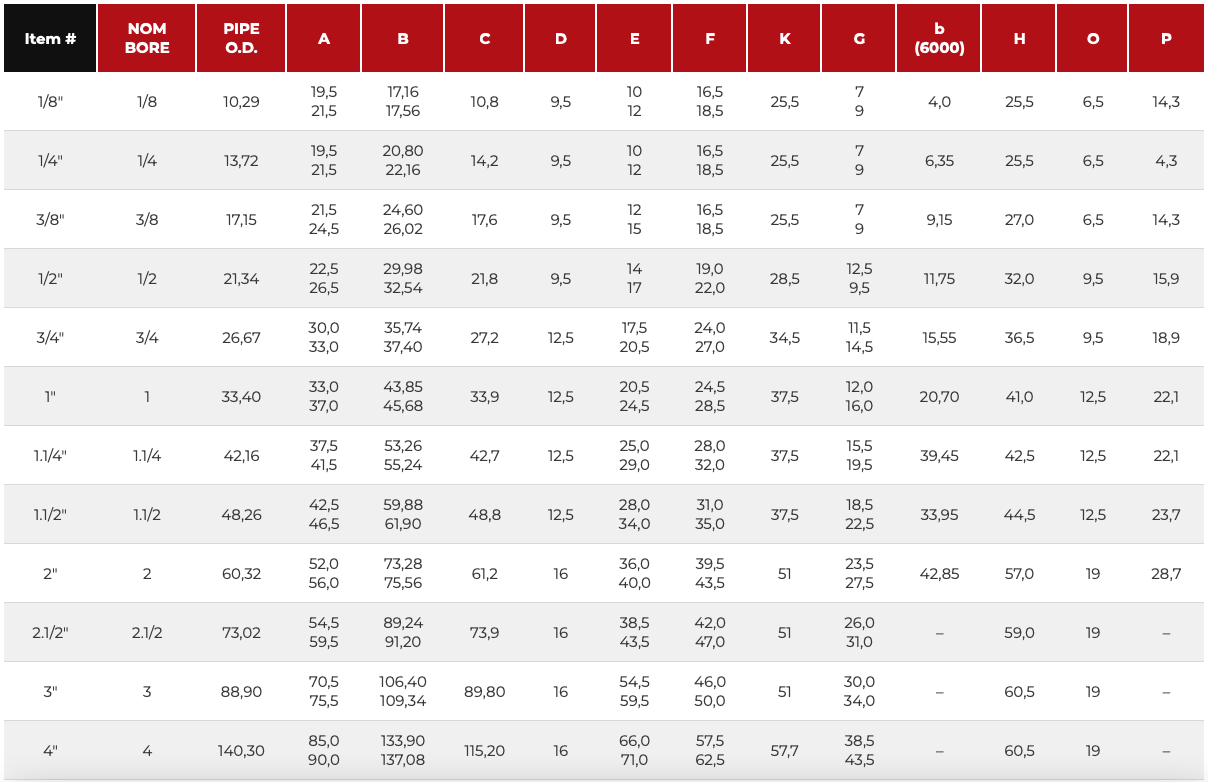The image size is (1208, 782).
Task: Click the Item # column header
Action: click(x=50, y=38)
